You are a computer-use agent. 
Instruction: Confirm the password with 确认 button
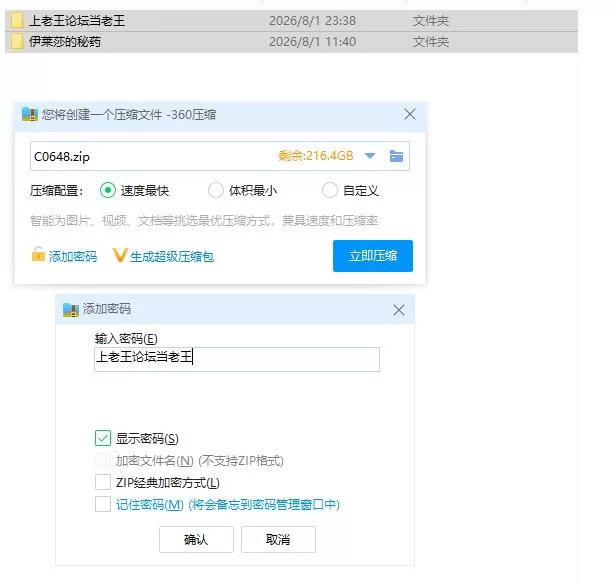(x=196, y=539)
